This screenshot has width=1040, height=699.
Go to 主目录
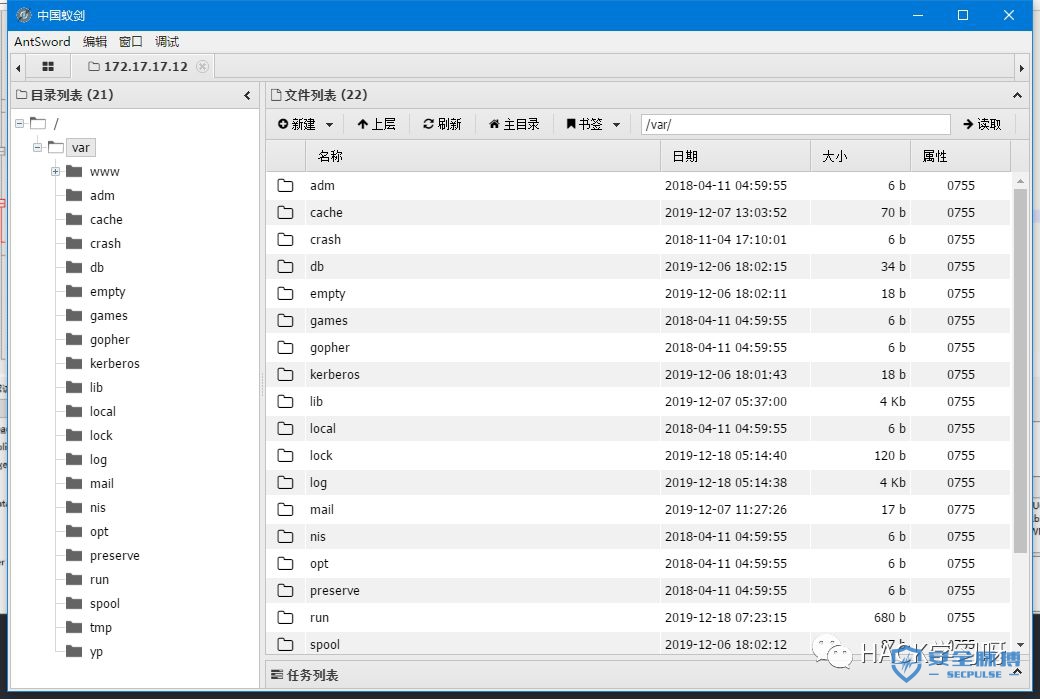pos(514,124)
